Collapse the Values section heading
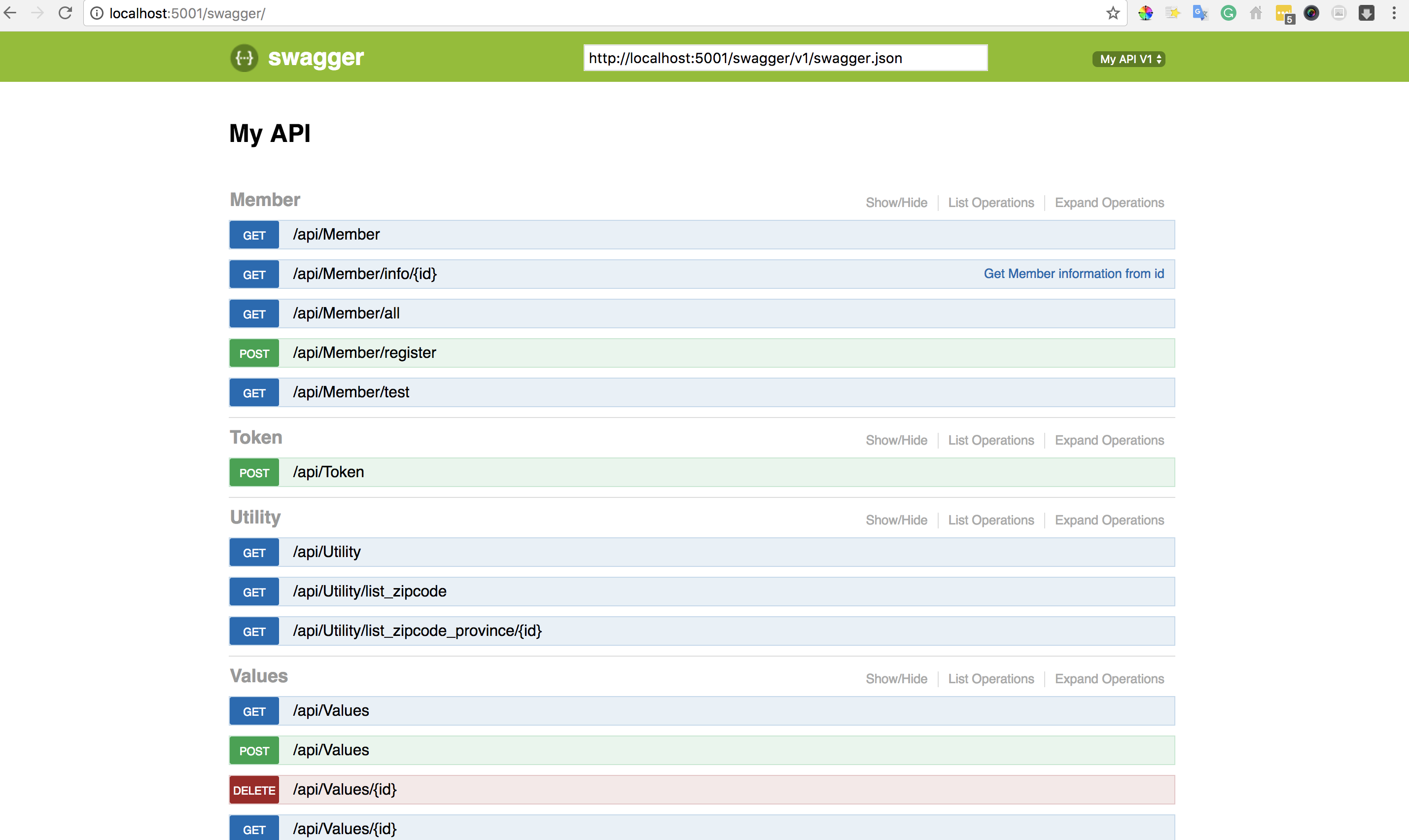The width and height of the screenshot is (1409, 840). pyautogui.click(x=259, y=676)
